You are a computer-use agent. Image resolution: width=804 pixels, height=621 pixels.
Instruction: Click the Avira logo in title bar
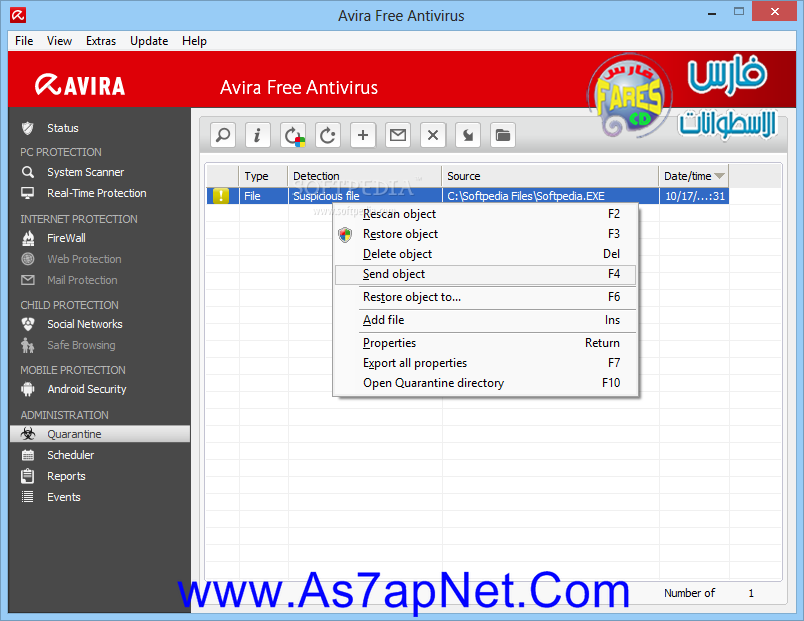pyautogui.click(x=18, y=15)
